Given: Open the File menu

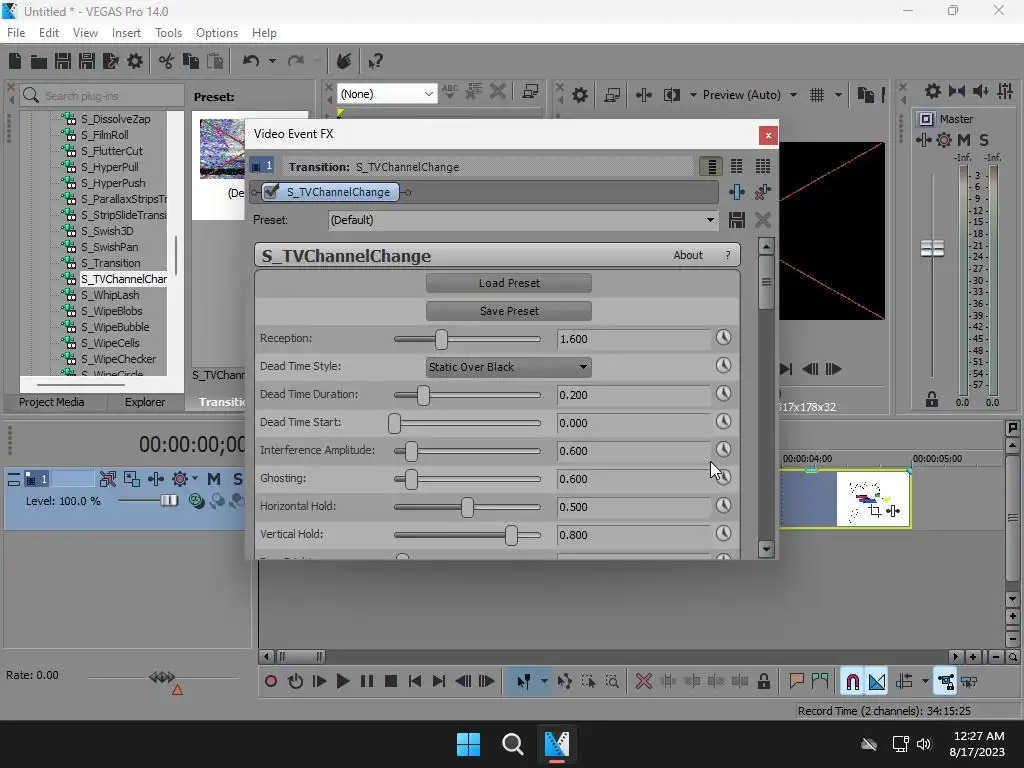Looking at the screenshot, I should click(x=16, y=33).
